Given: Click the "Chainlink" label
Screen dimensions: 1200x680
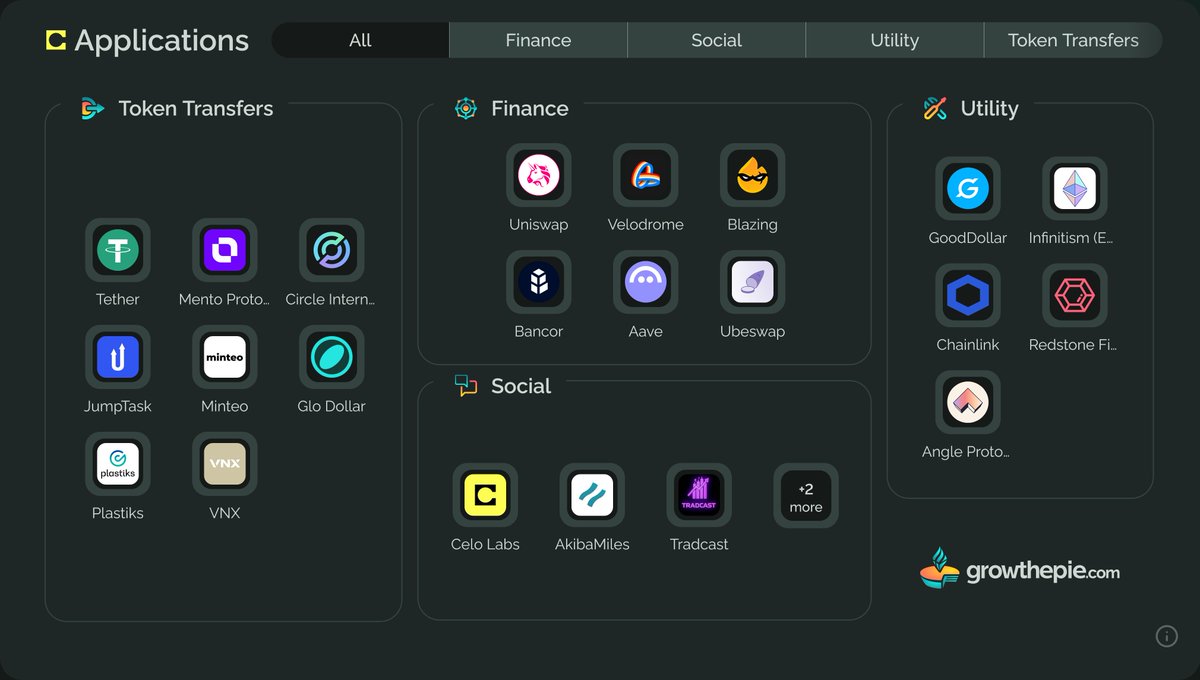Looking at the screenshot, I should tap(968, 344).
